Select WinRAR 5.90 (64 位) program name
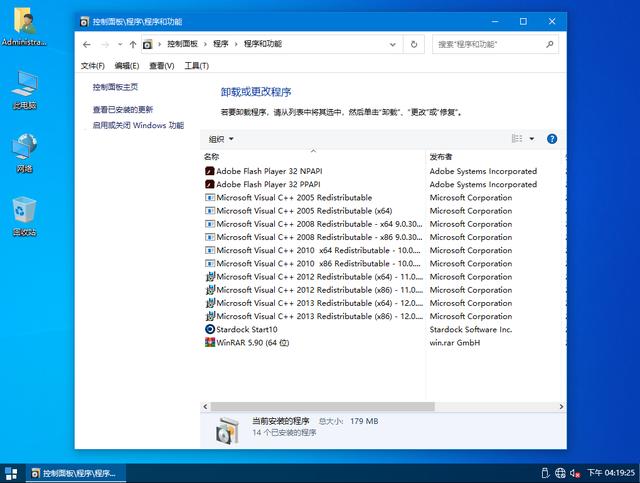Screen dimensions: 640x483 pyautogui.click(x=253, y=343)
